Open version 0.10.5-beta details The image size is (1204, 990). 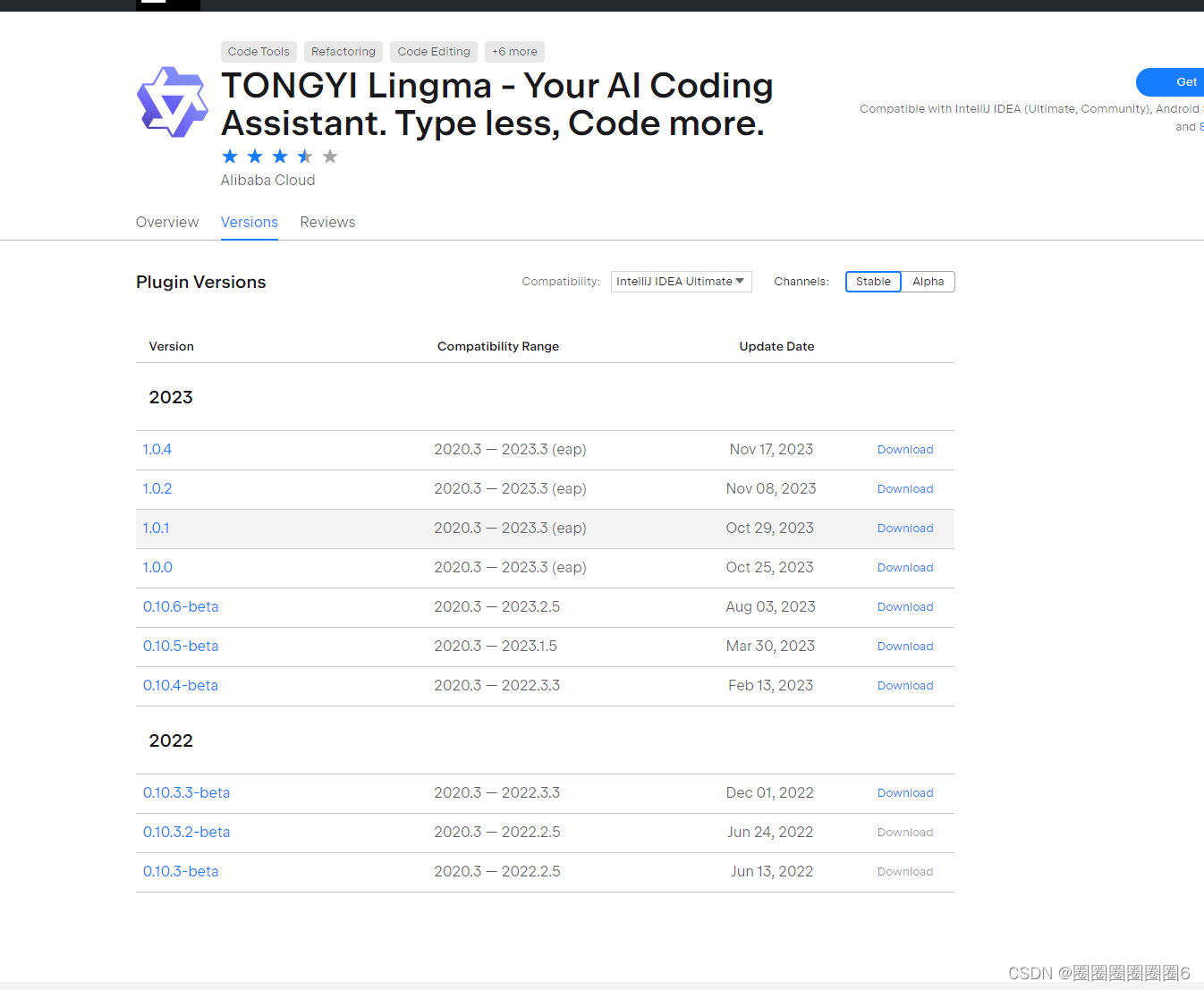(181, 647)
